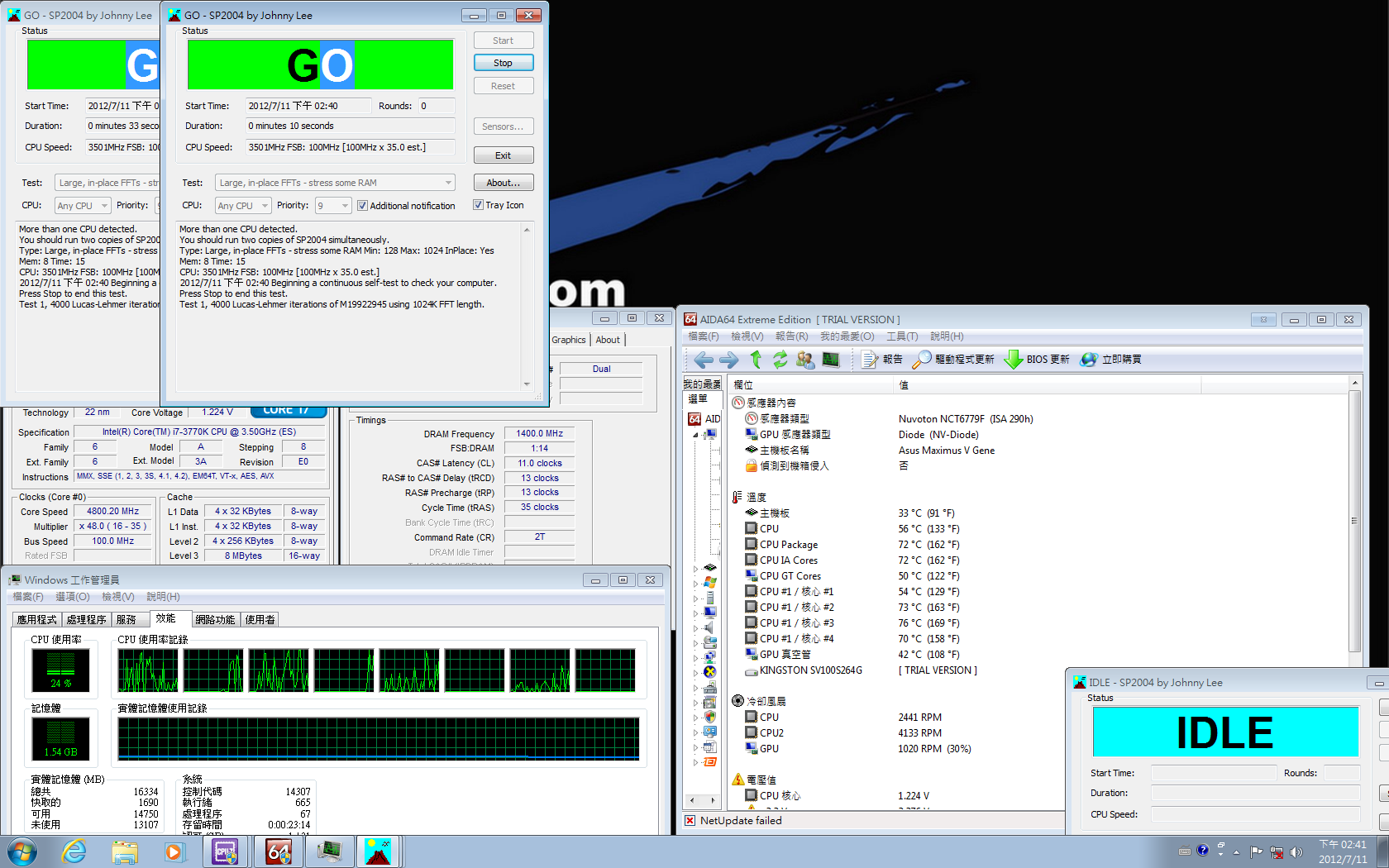
Task: Select the benchmark orange tree icon in AIDA64
Action: click(710, 761)
